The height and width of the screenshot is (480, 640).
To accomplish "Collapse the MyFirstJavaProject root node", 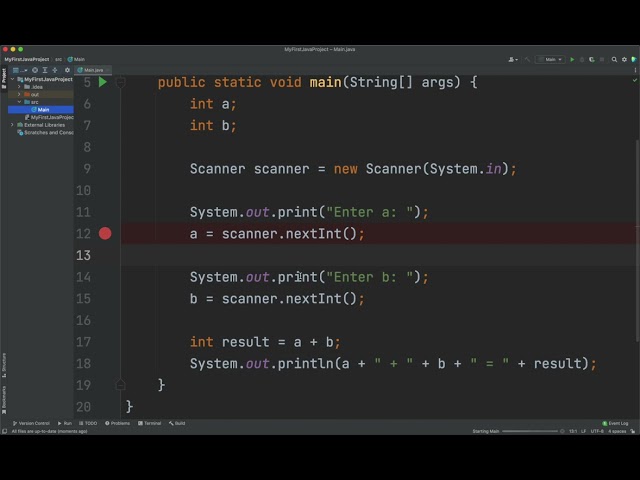I will [13, 79].
